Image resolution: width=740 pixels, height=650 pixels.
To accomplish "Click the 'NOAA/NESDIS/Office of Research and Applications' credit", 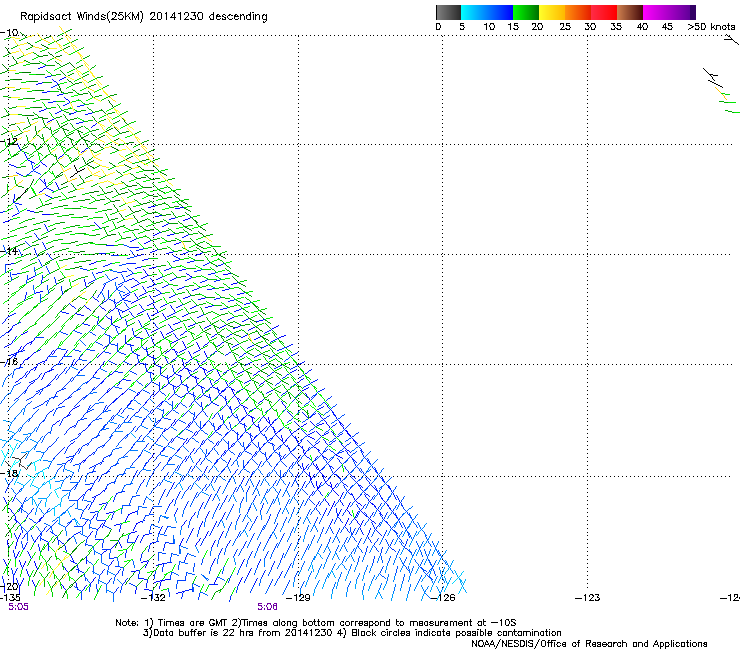I will click(x=589, y=644).
